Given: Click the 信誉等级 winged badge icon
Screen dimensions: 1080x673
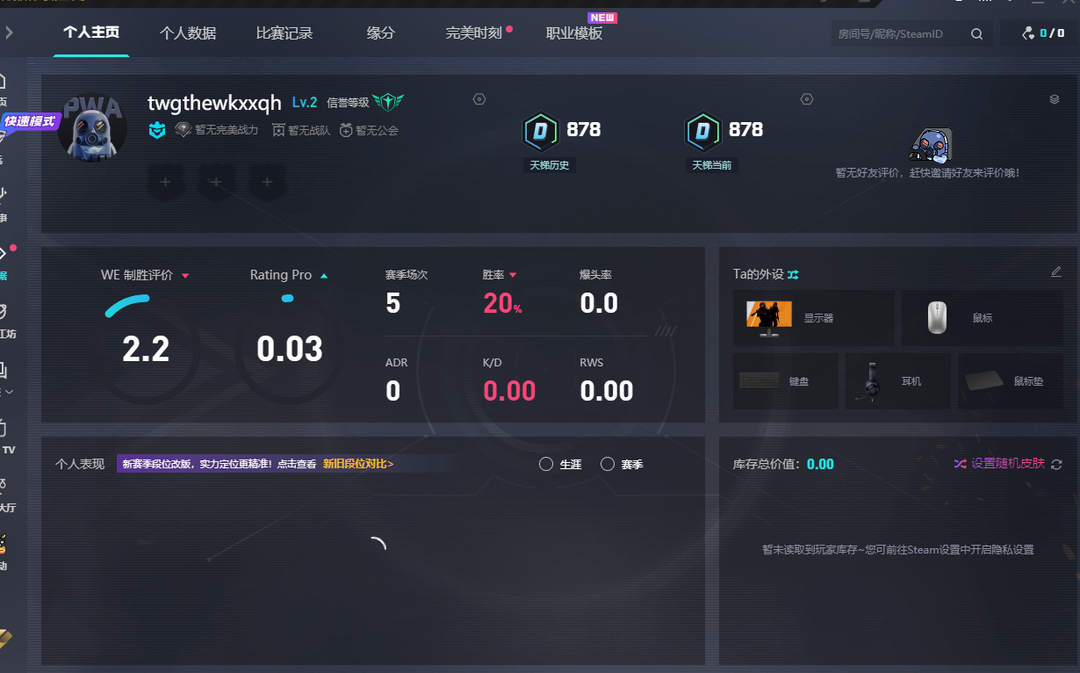Looking at the screenshot, I should pos(388,102).
